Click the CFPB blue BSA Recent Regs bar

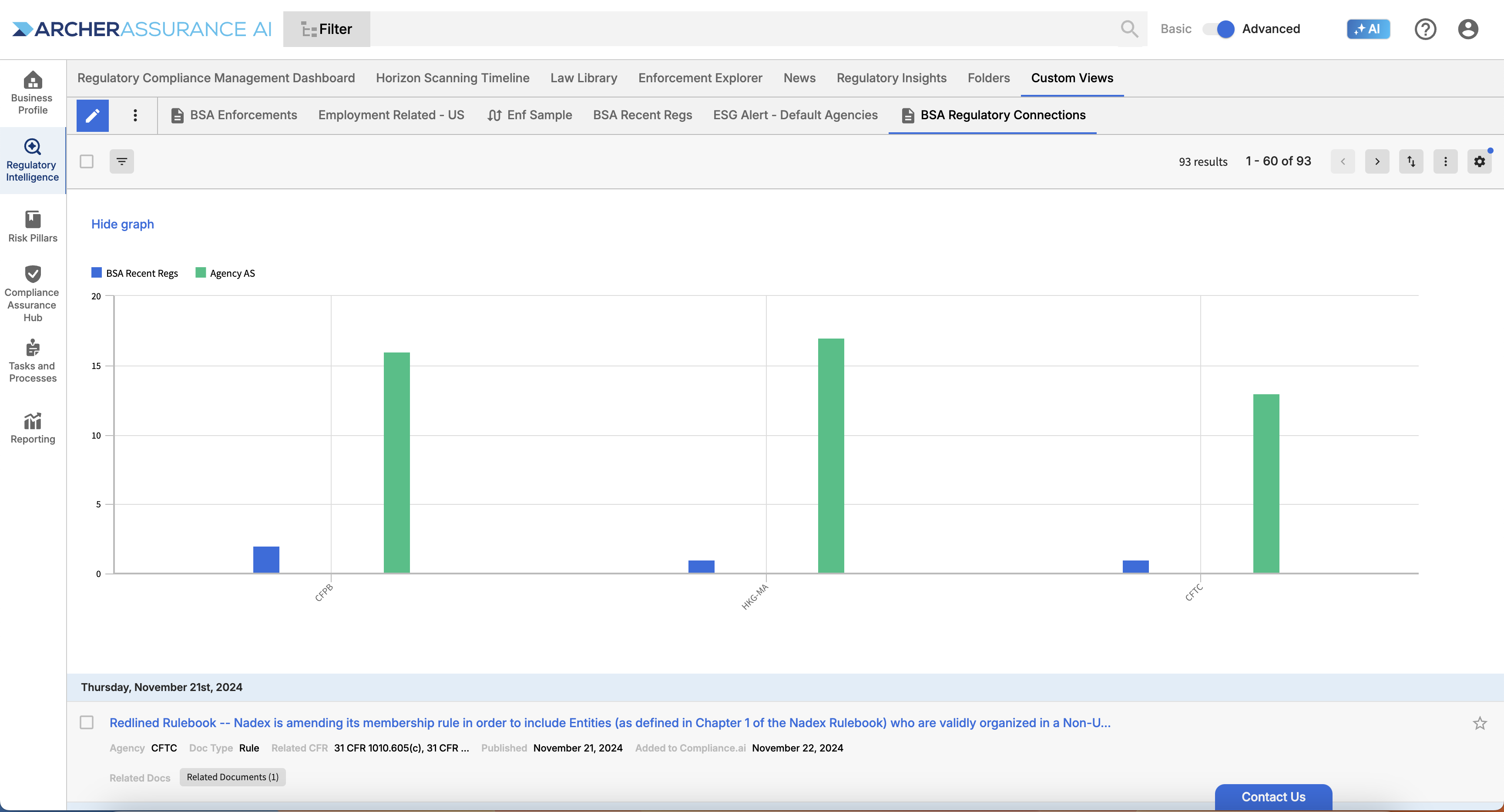click(x=266, y=560)
